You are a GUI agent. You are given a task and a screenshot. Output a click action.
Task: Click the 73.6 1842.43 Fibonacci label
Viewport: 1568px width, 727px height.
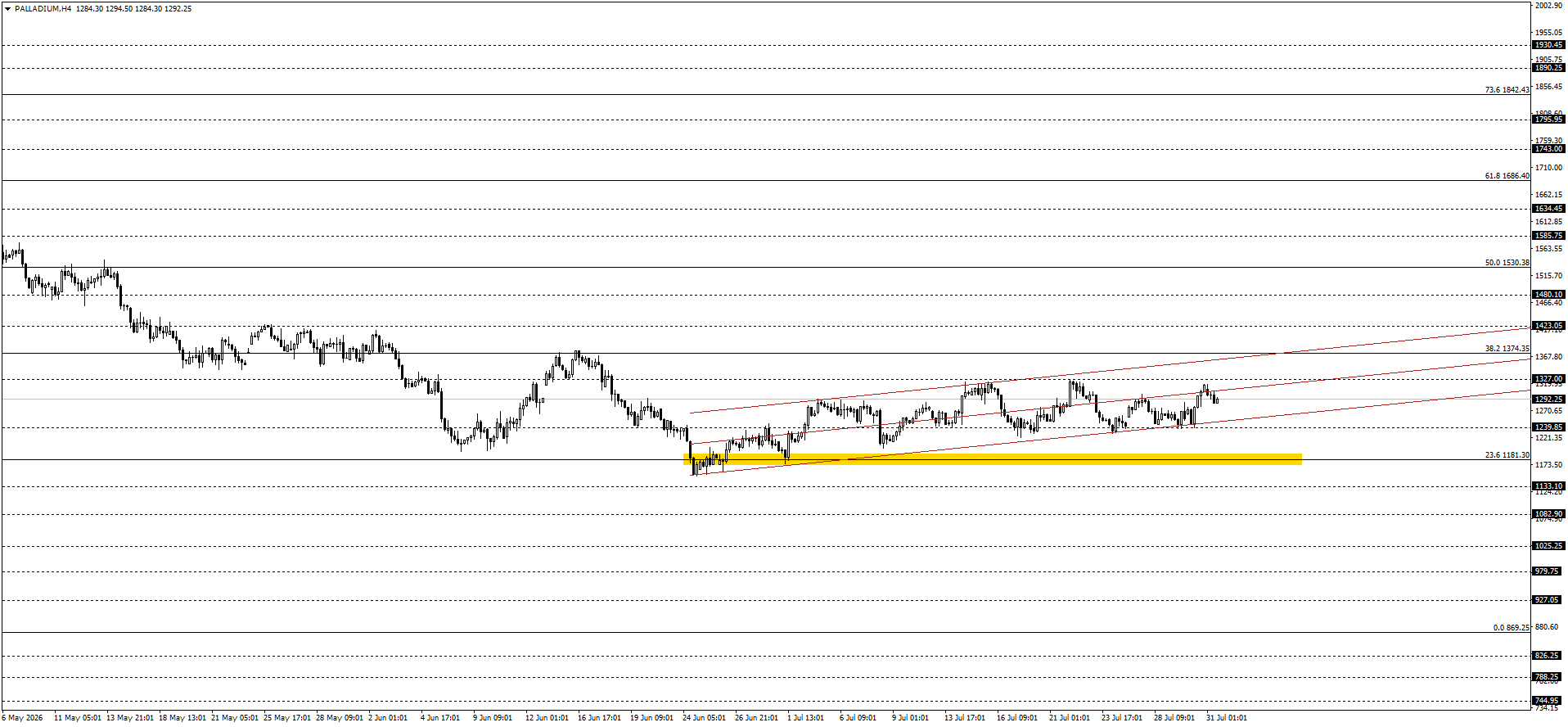(x=1507, y=90)
